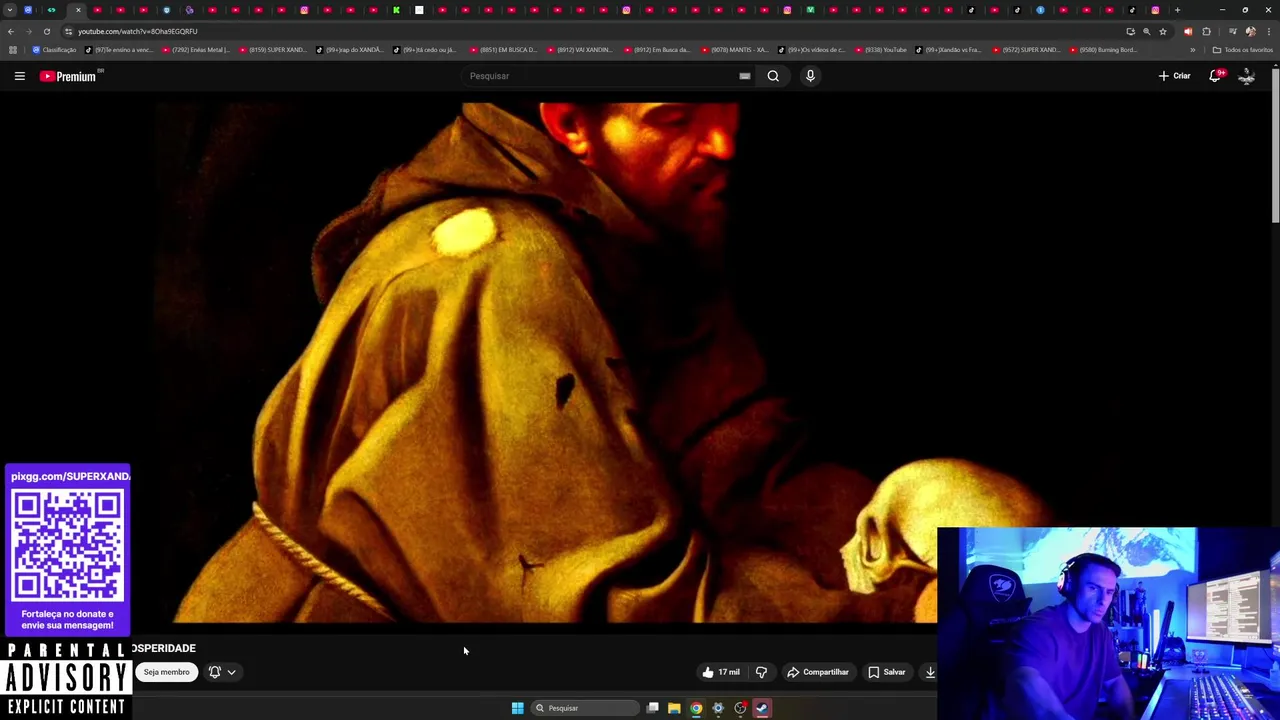Open the on-screen keyboard icon in search

tap(745, 76)
